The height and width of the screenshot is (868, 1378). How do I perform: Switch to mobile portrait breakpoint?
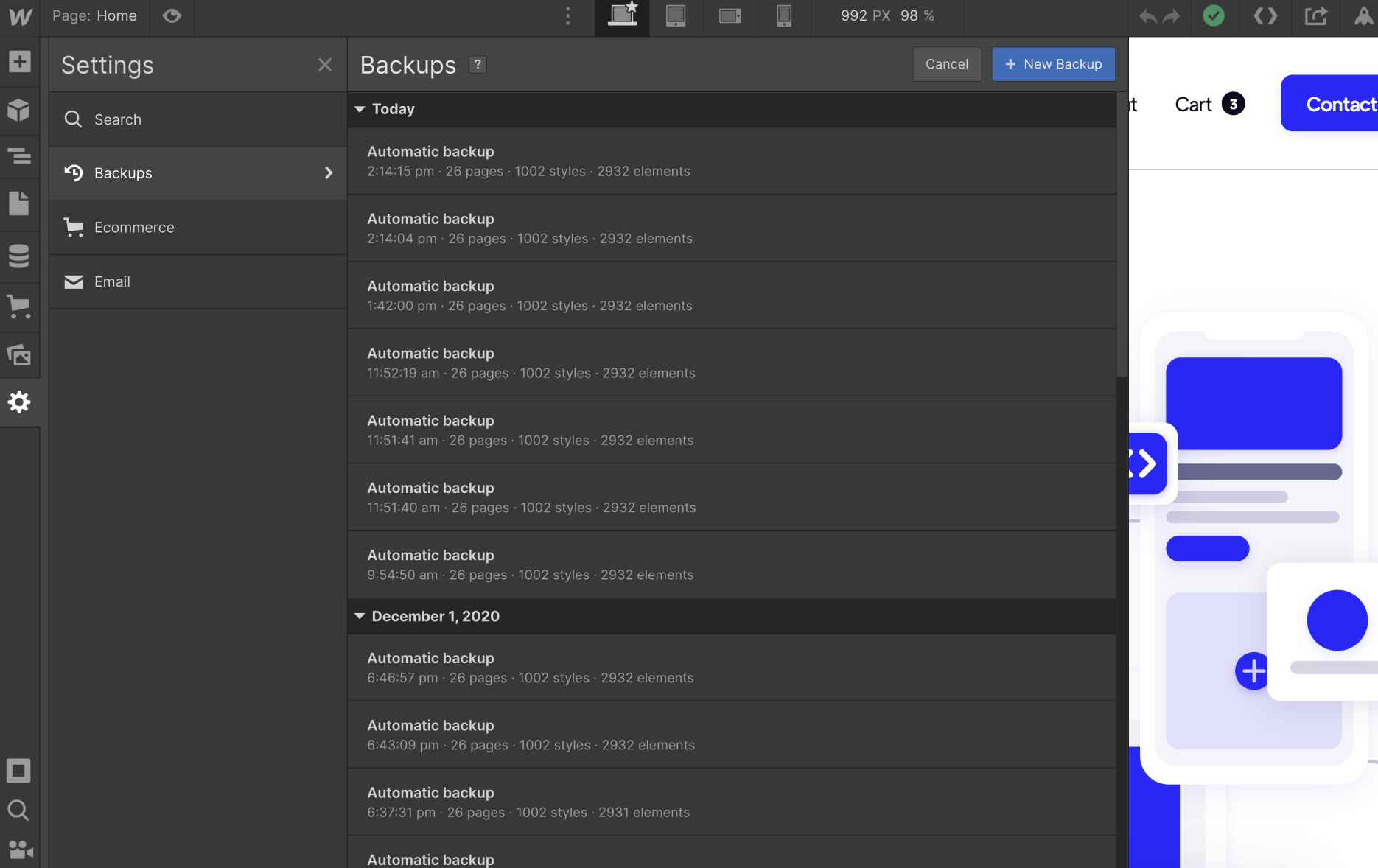[783, 16]
